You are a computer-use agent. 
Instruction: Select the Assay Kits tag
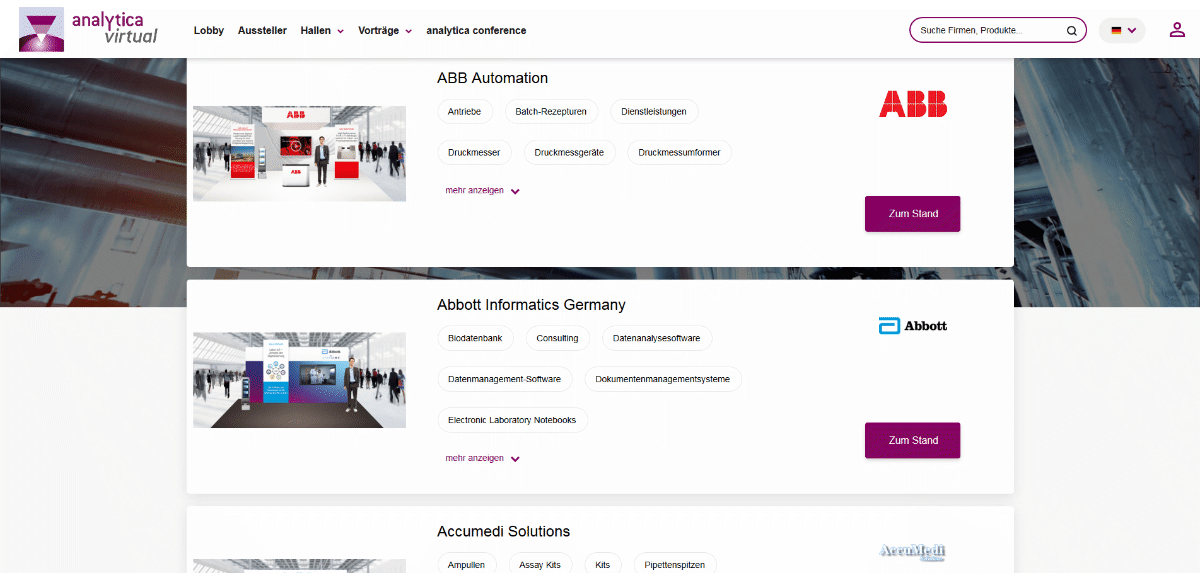(x=540, y=565)
